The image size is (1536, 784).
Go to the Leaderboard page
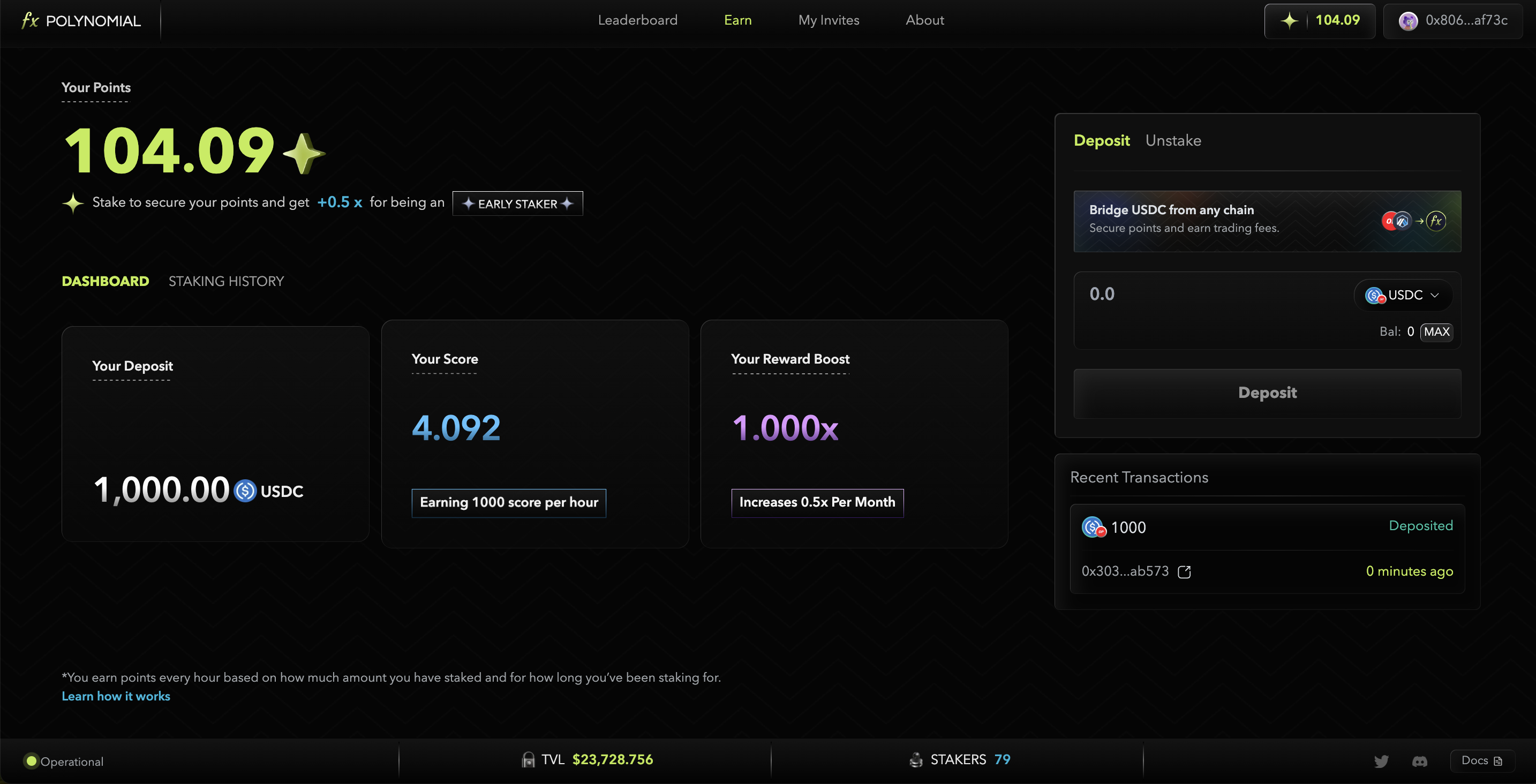click(x=637, y=20)
